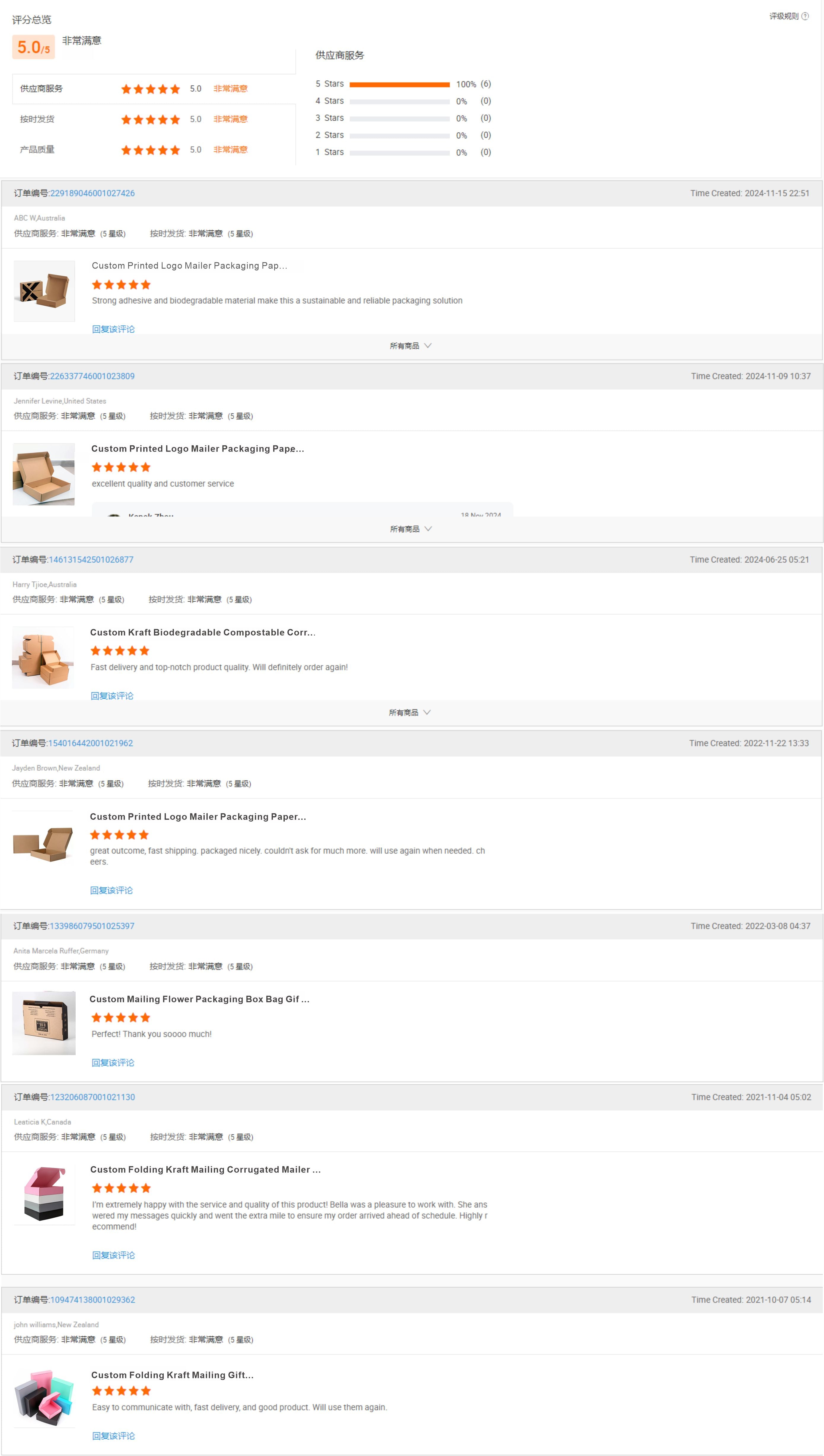Expand all products under Harry Tjioe's order
This screenshot has height=1456, width=824.
(410, 712)
